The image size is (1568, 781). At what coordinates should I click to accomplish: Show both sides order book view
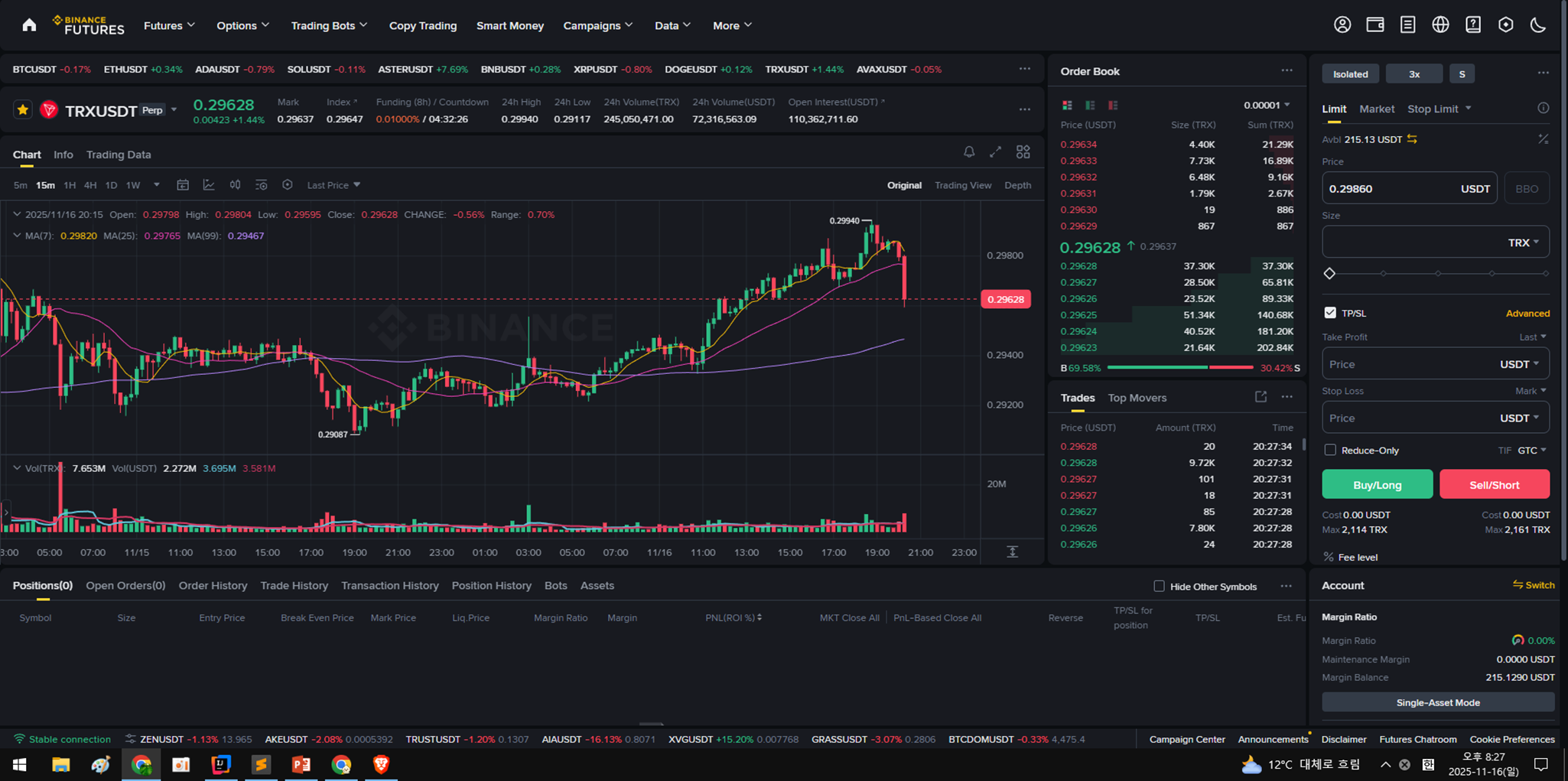[x=1067, y=105]
